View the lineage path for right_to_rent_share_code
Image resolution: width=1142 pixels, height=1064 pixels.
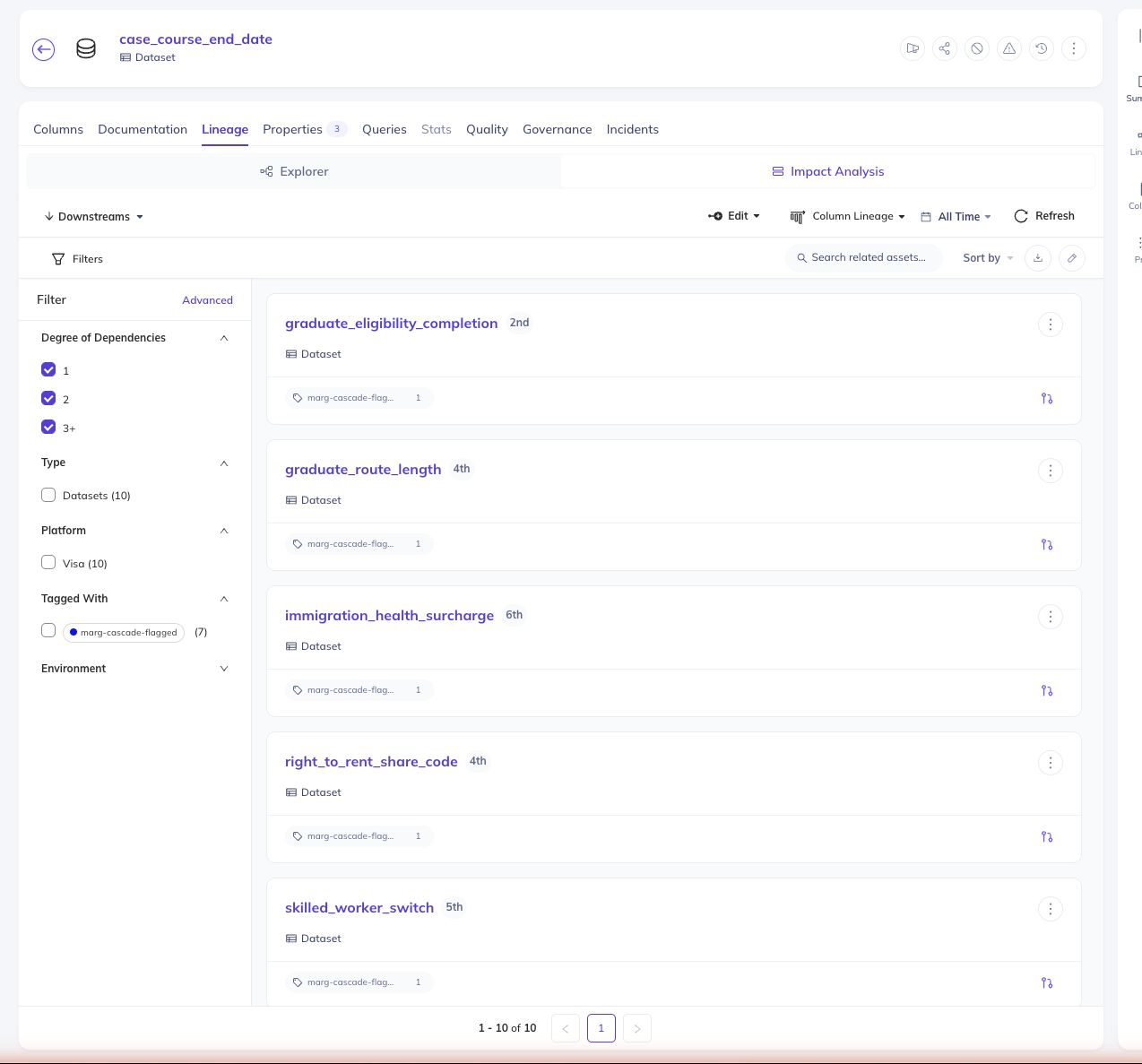click(1047, 837)
